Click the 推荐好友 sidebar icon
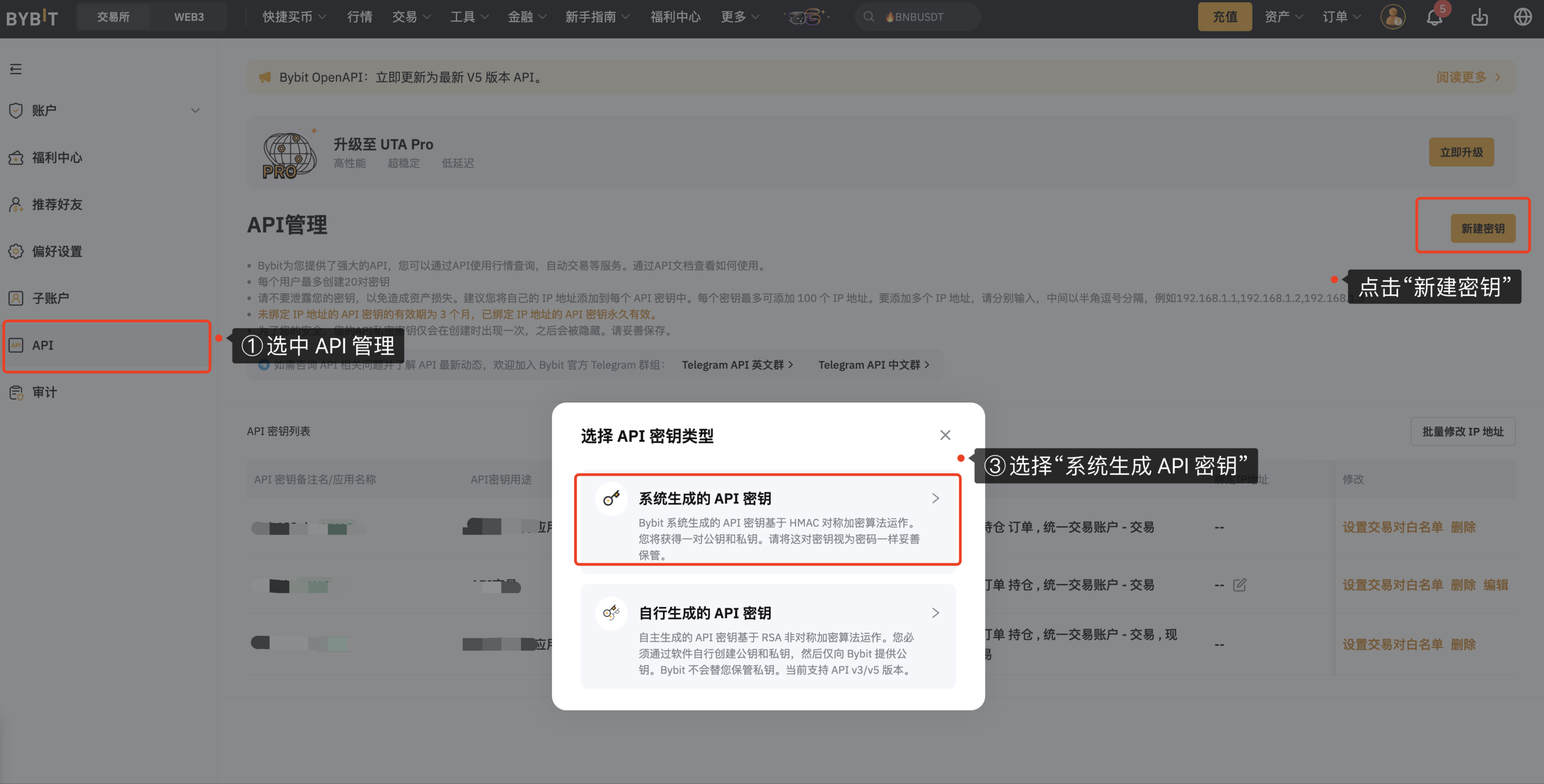This screenshot has width=1544, height=784. [16, 204]
